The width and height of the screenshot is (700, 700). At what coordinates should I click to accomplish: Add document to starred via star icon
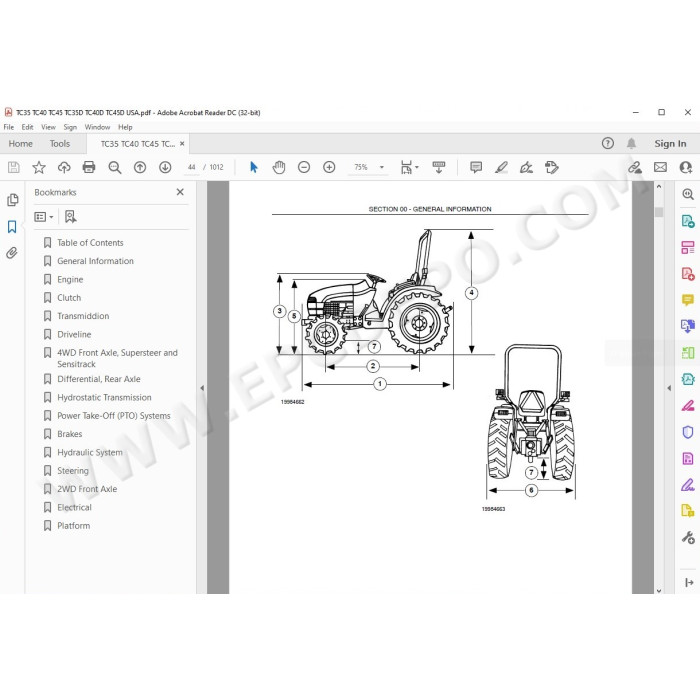39,167
